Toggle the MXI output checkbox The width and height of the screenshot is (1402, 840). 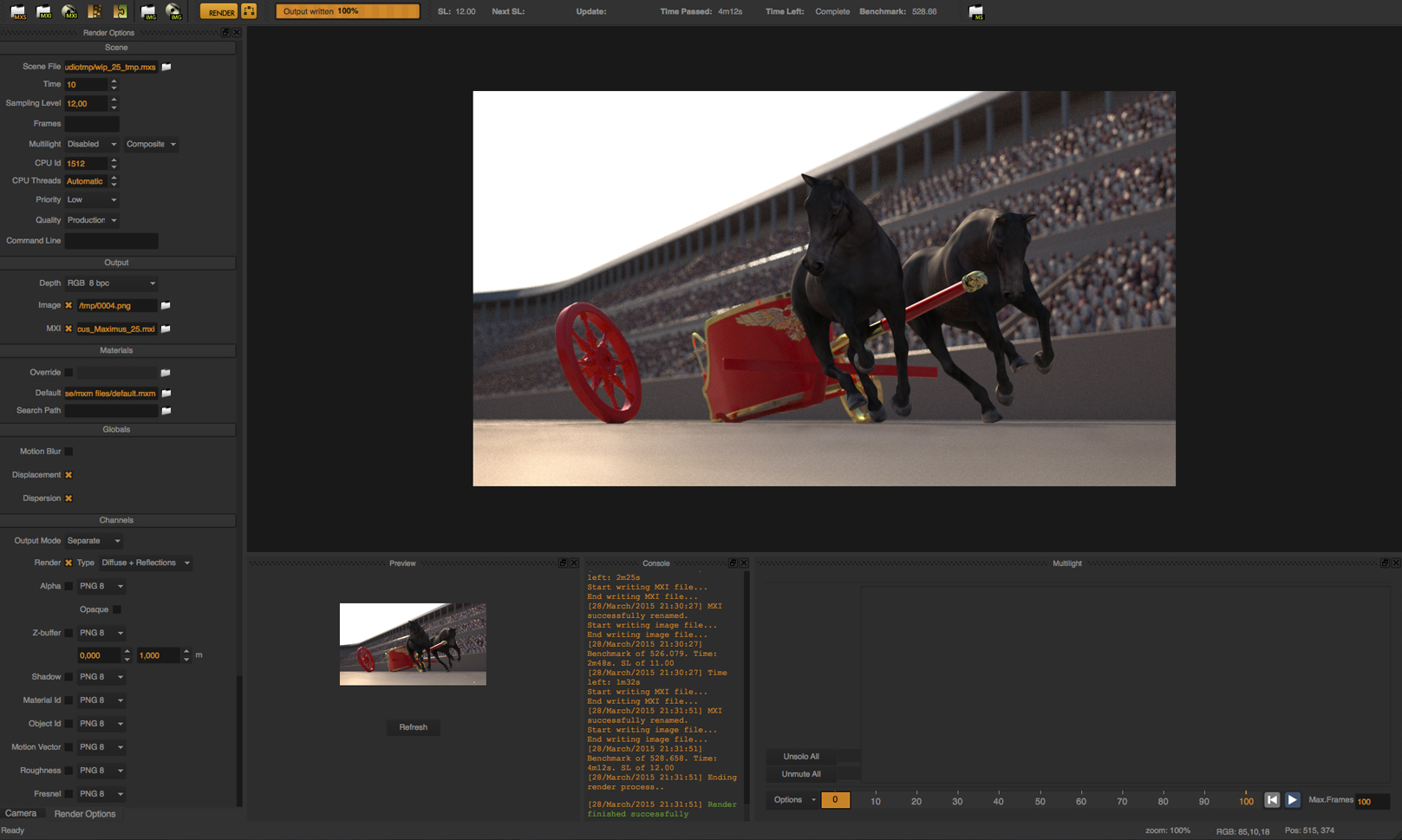(x=68, y=329)
